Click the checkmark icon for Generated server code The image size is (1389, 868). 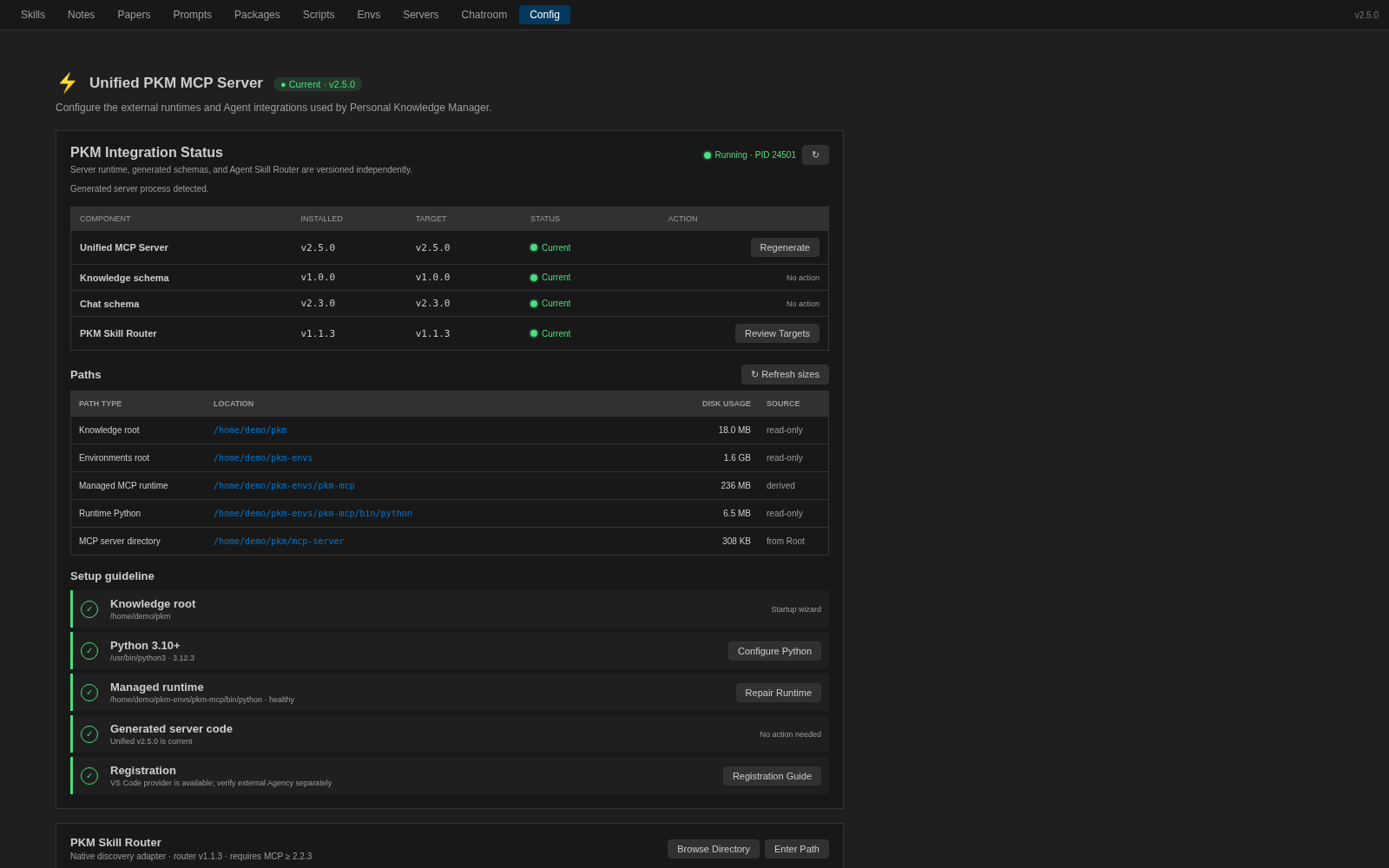pos(89,734)
